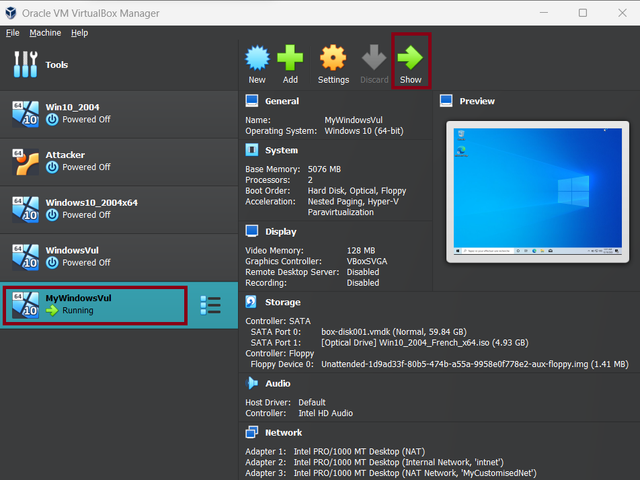Open the Machine menu
Image resolution: width=640 pixels, height=480 pixels.
[x=45, y=33]
